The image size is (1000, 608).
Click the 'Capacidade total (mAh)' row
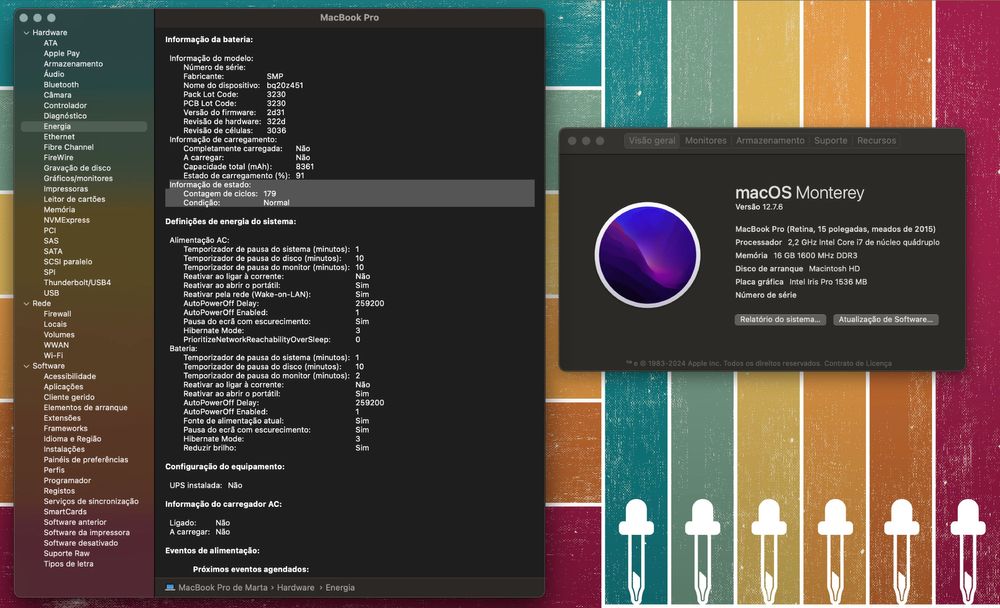click(249, 167)
